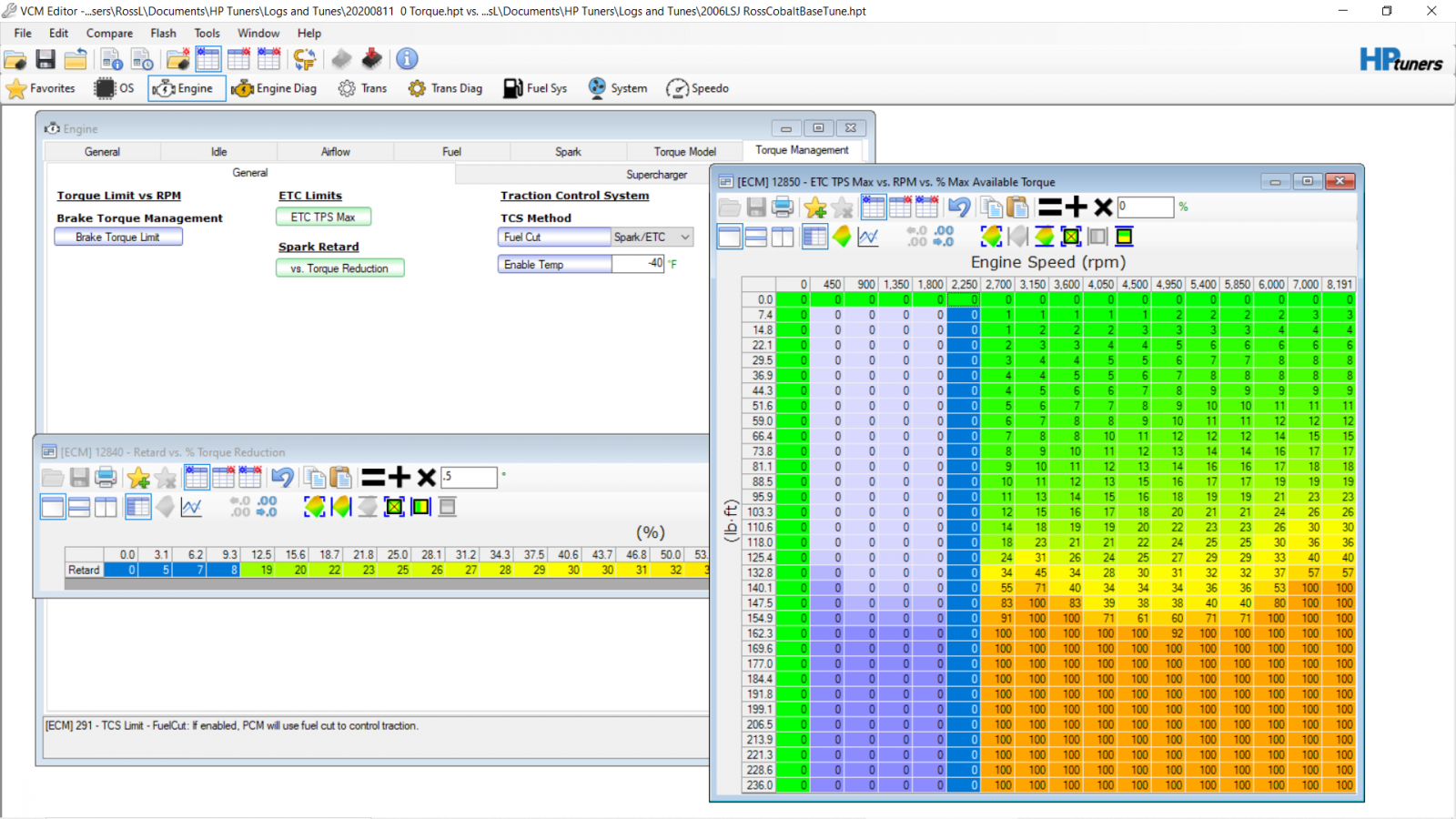Open a tune file from main toolbar
The height and width of the screenshot is (819, 1456).
coord(15,60)
